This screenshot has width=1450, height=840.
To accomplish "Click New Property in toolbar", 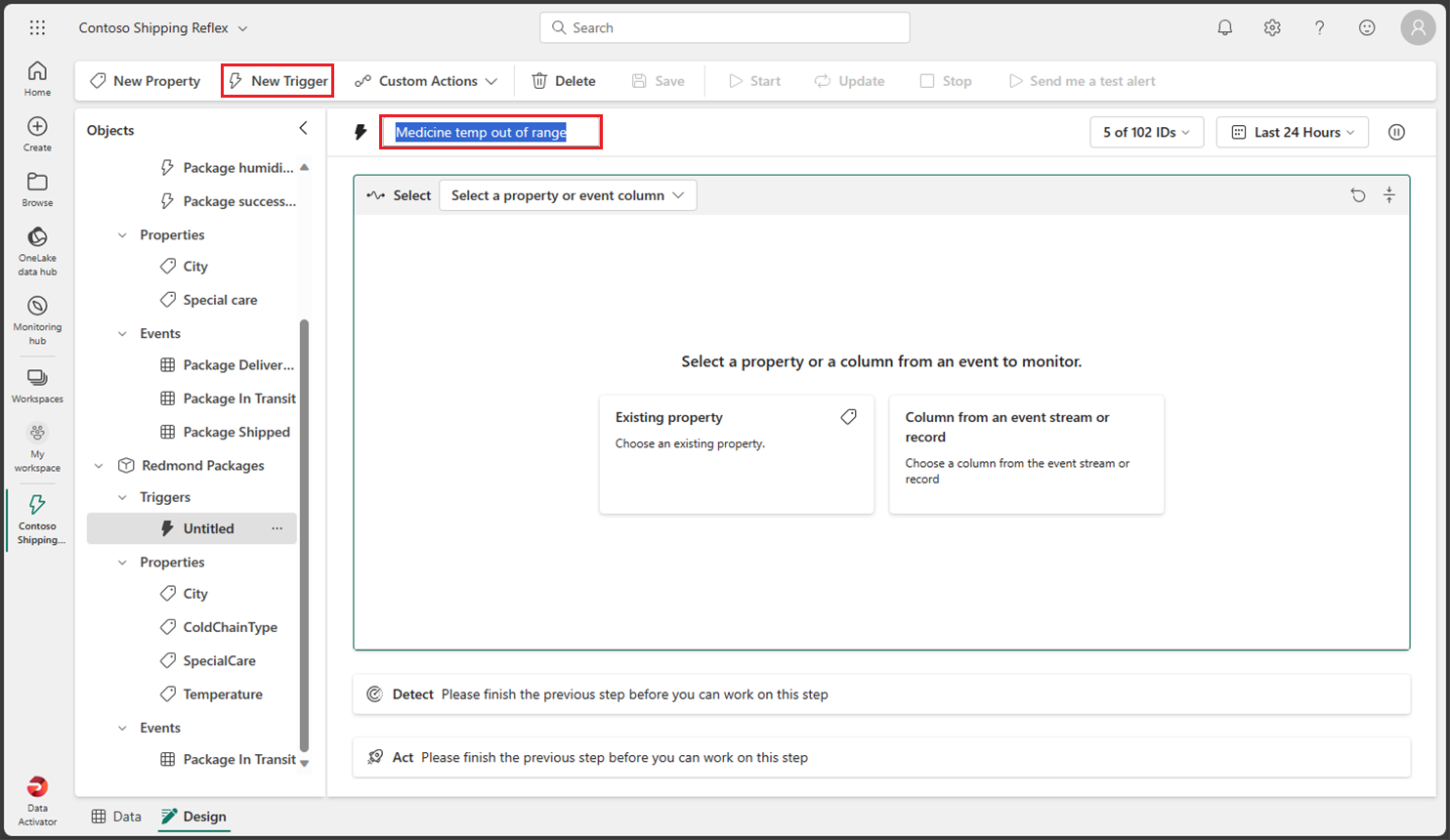I will point(145,81).
